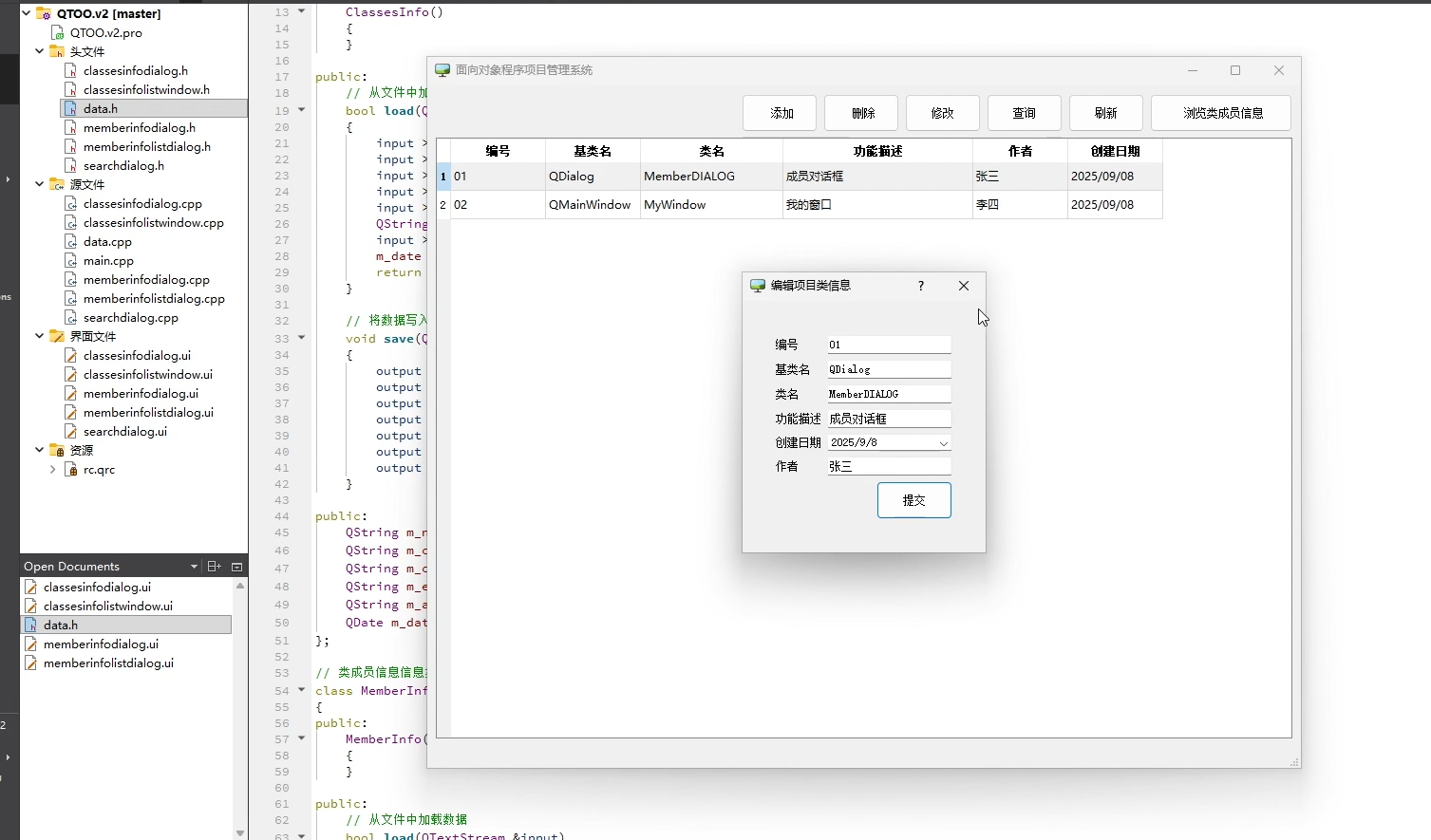Image resolution: width=1431 pixels, height=840 pixels.
Task: Expand the rc.qrc resource node
Action: 52,469
